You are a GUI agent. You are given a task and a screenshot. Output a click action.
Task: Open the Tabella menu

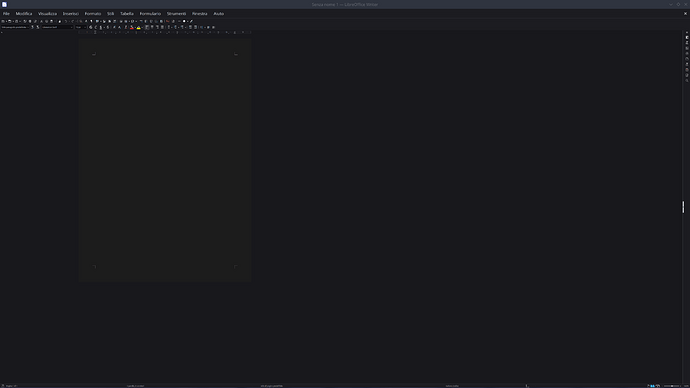127,14
